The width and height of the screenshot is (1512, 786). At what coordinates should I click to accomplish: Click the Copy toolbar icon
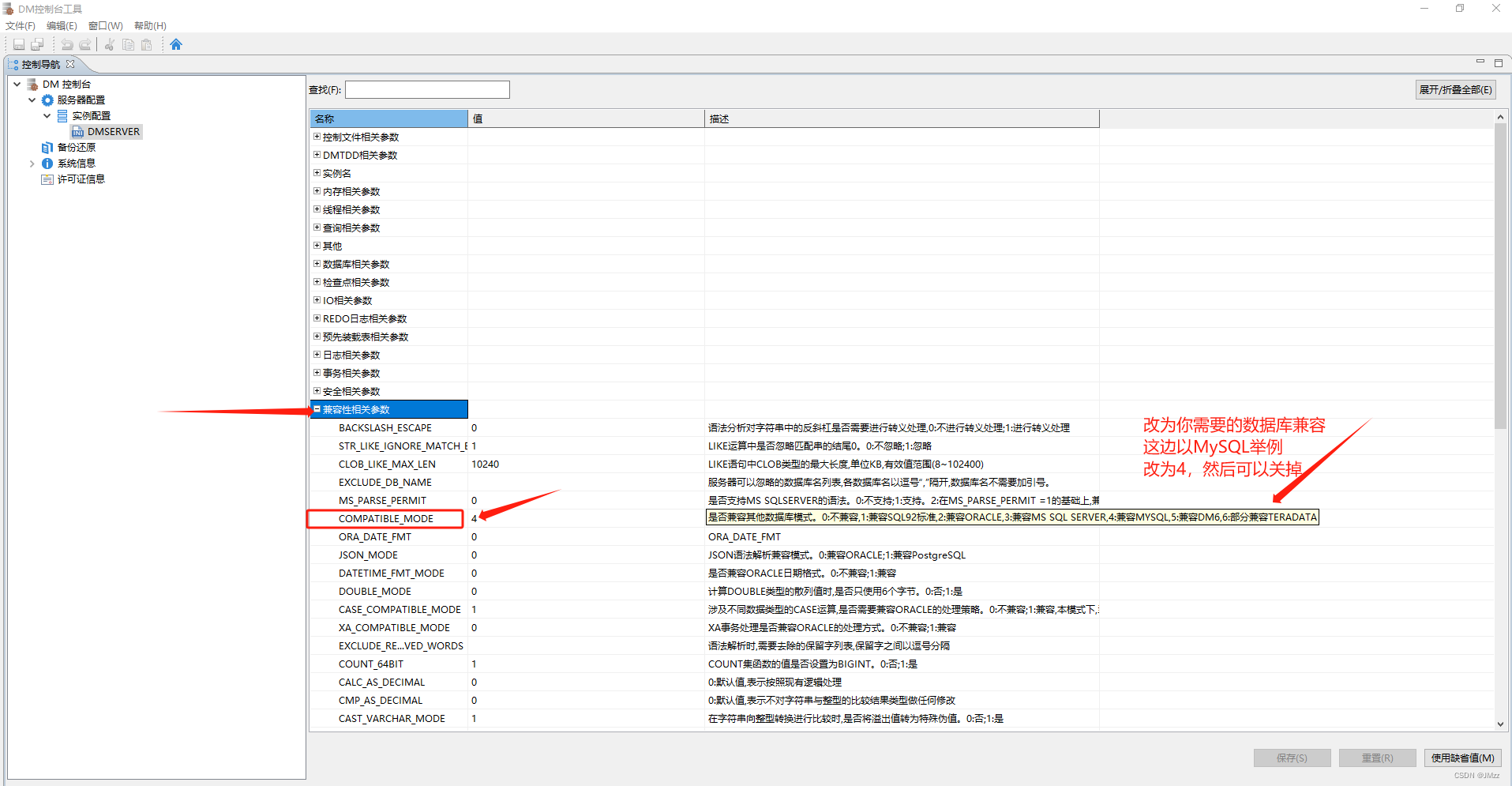coord(127,45)
